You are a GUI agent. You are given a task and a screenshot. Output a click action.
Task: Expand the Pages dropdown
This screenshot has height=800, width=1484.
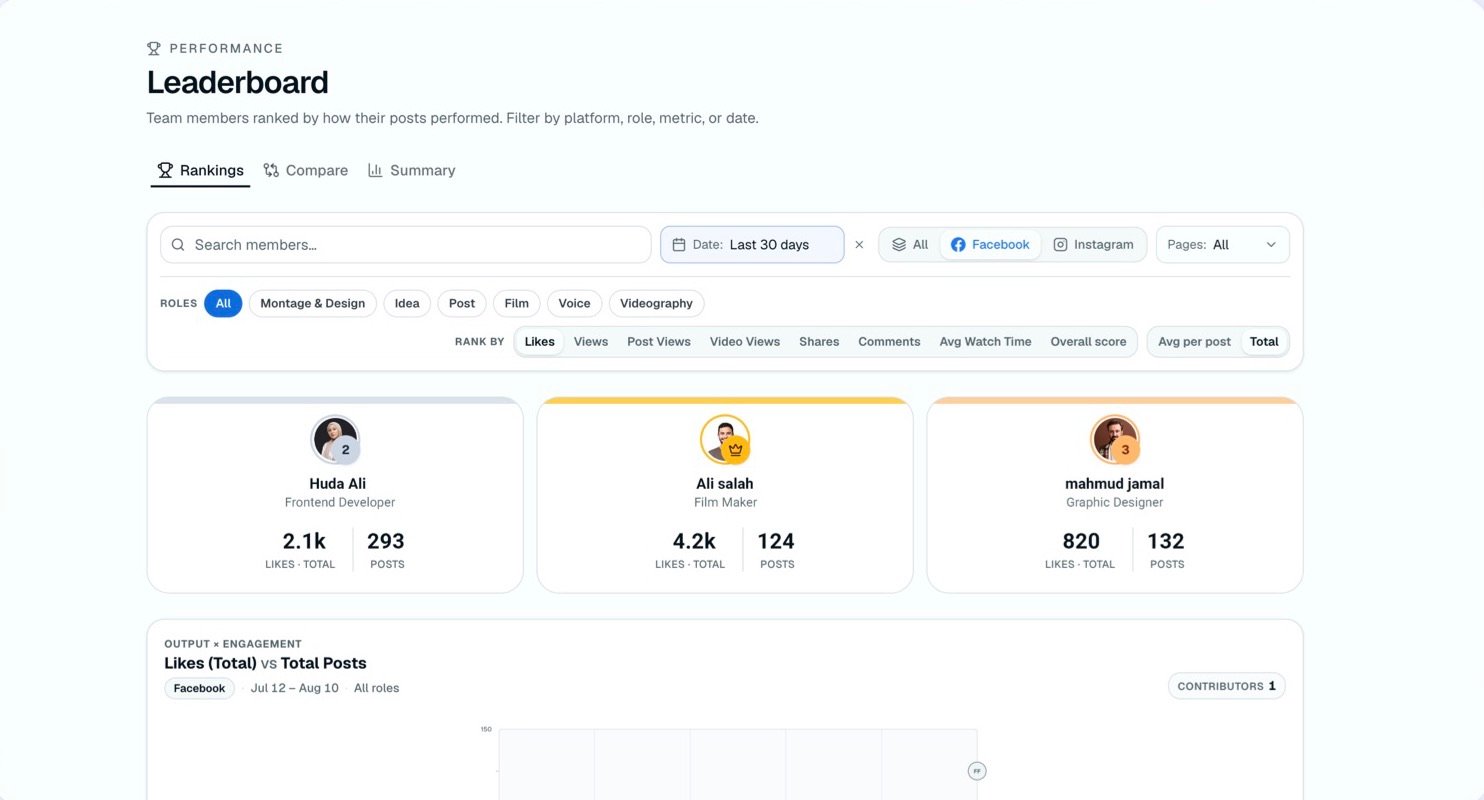coord(1222,245)
